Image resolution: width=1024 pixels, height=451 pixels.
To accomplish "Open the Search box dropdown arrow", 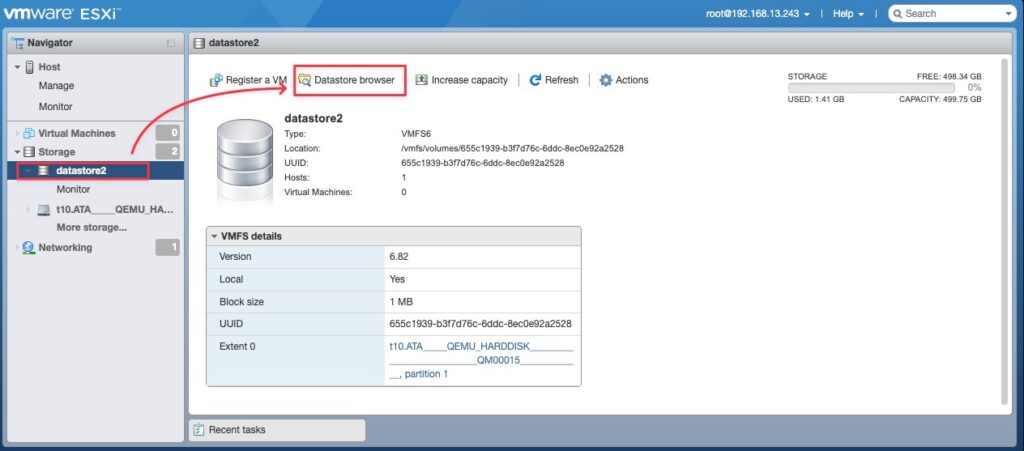I will (x=1010, y=14).
